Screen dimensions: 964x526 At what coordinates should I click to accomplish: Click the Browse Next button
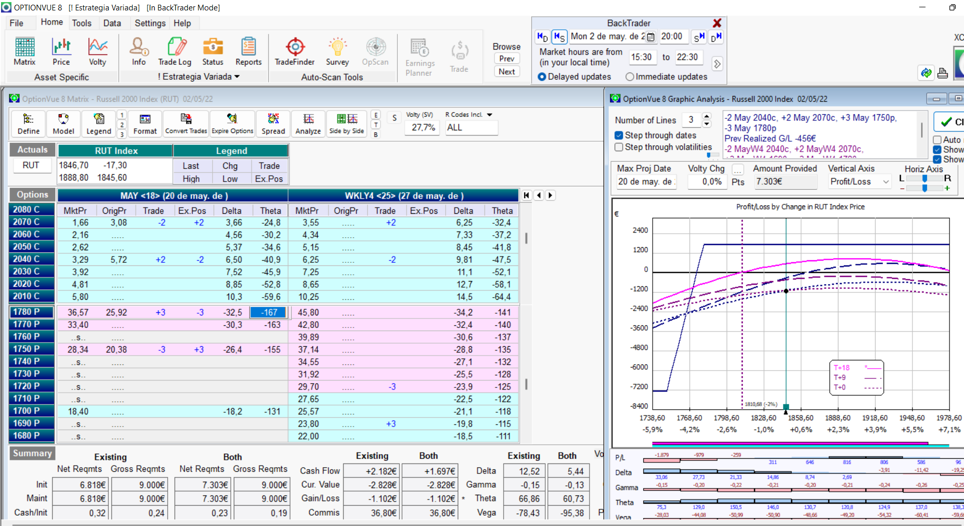point(507,71)
